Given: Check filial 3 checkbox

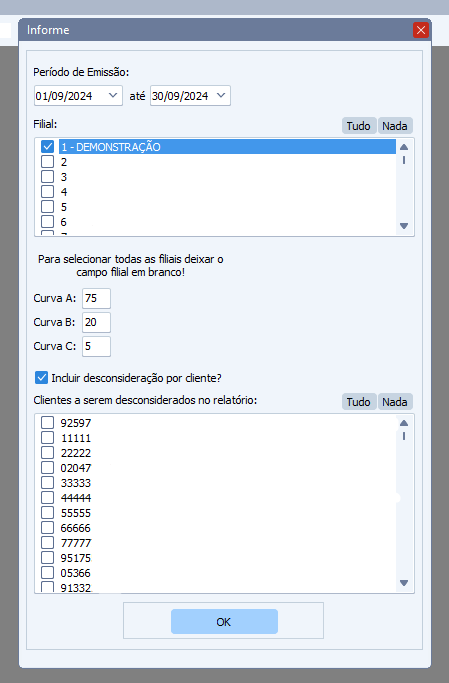Looking at the screenshot, I should 47,177.
